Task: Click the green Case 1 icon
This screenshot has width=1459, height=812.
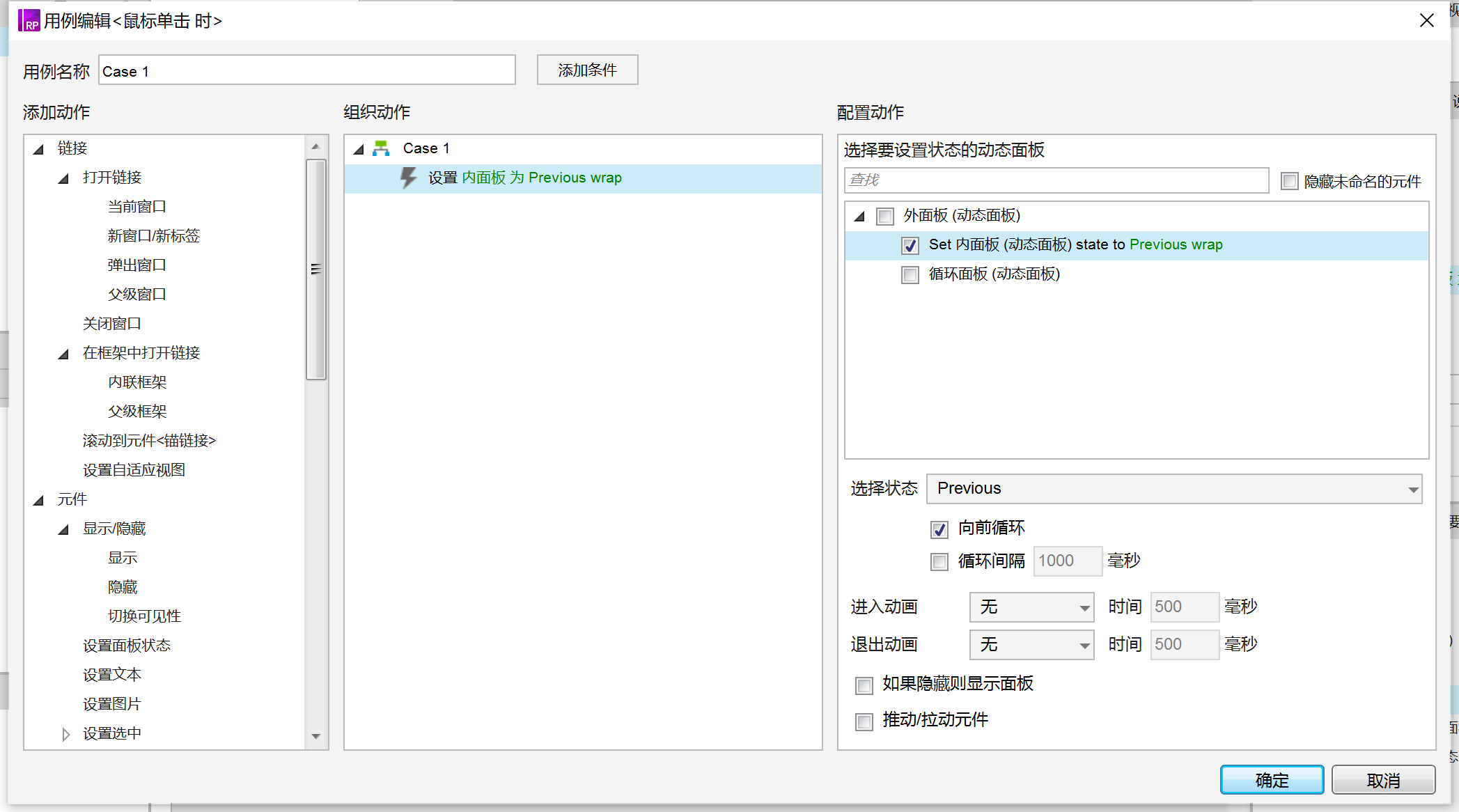Action: (x=382, y=148)
